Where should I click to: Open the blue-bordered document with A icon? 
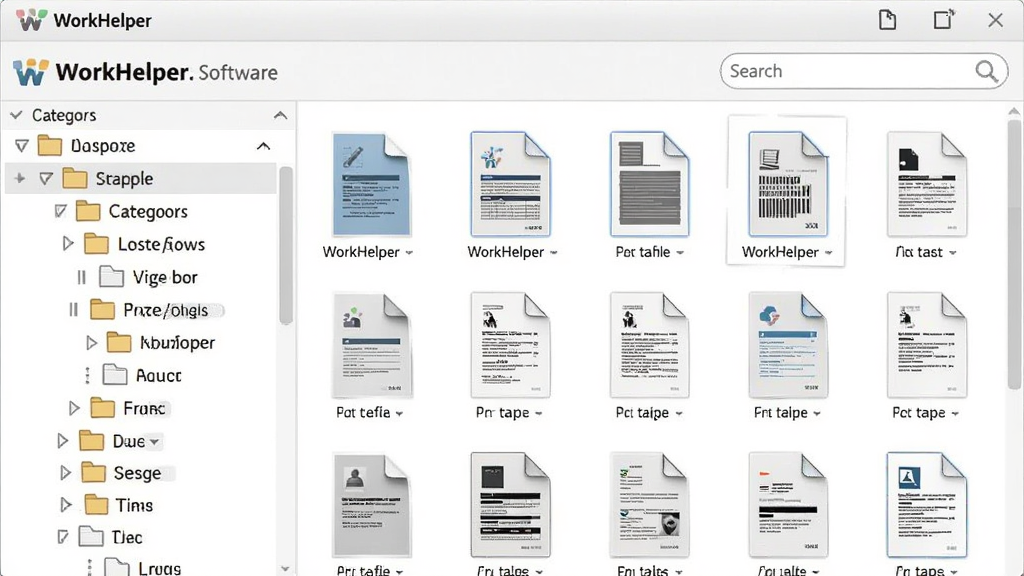[927, 505]
